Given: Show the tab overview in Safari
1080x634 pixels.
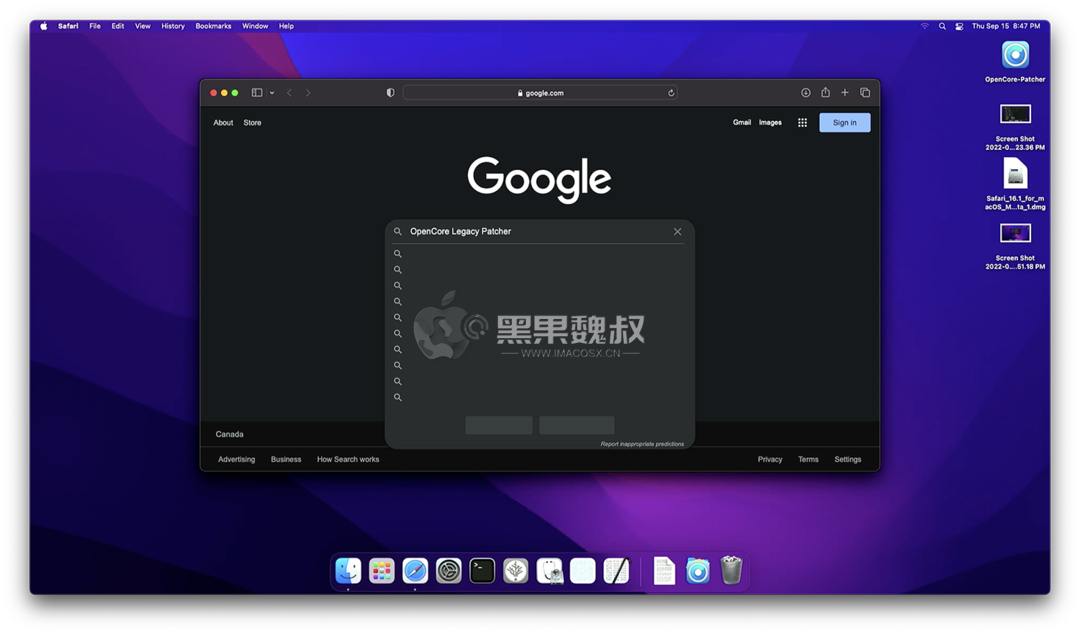Looking at the screenshot, I should click(x=865, y=92).
